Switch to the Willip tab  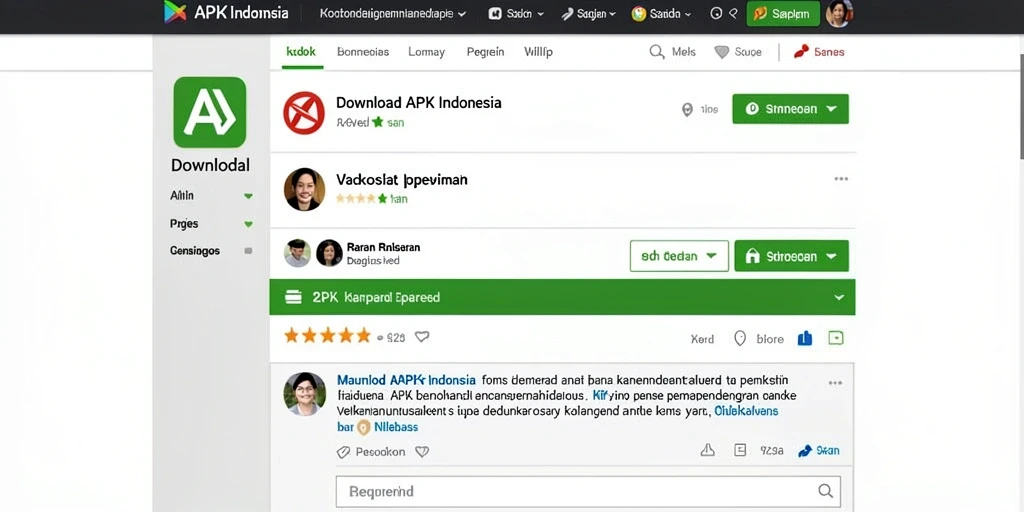click(x=538, y=52)
